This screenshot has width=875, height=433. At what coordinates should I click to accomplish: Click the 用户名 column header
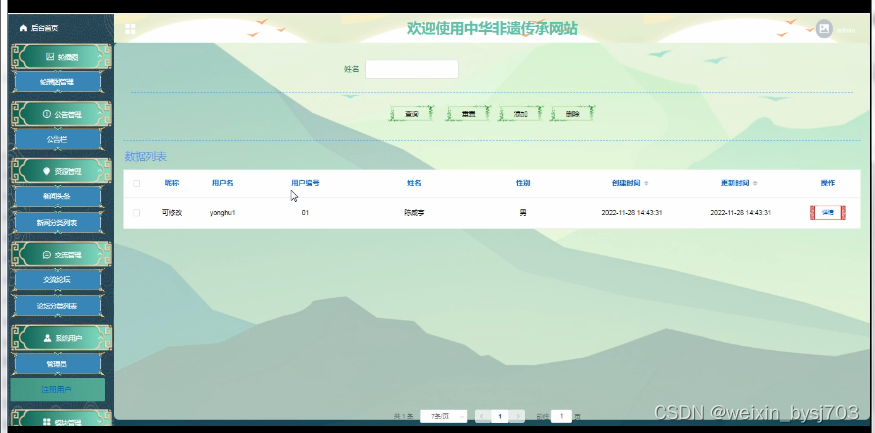(223, 183)
